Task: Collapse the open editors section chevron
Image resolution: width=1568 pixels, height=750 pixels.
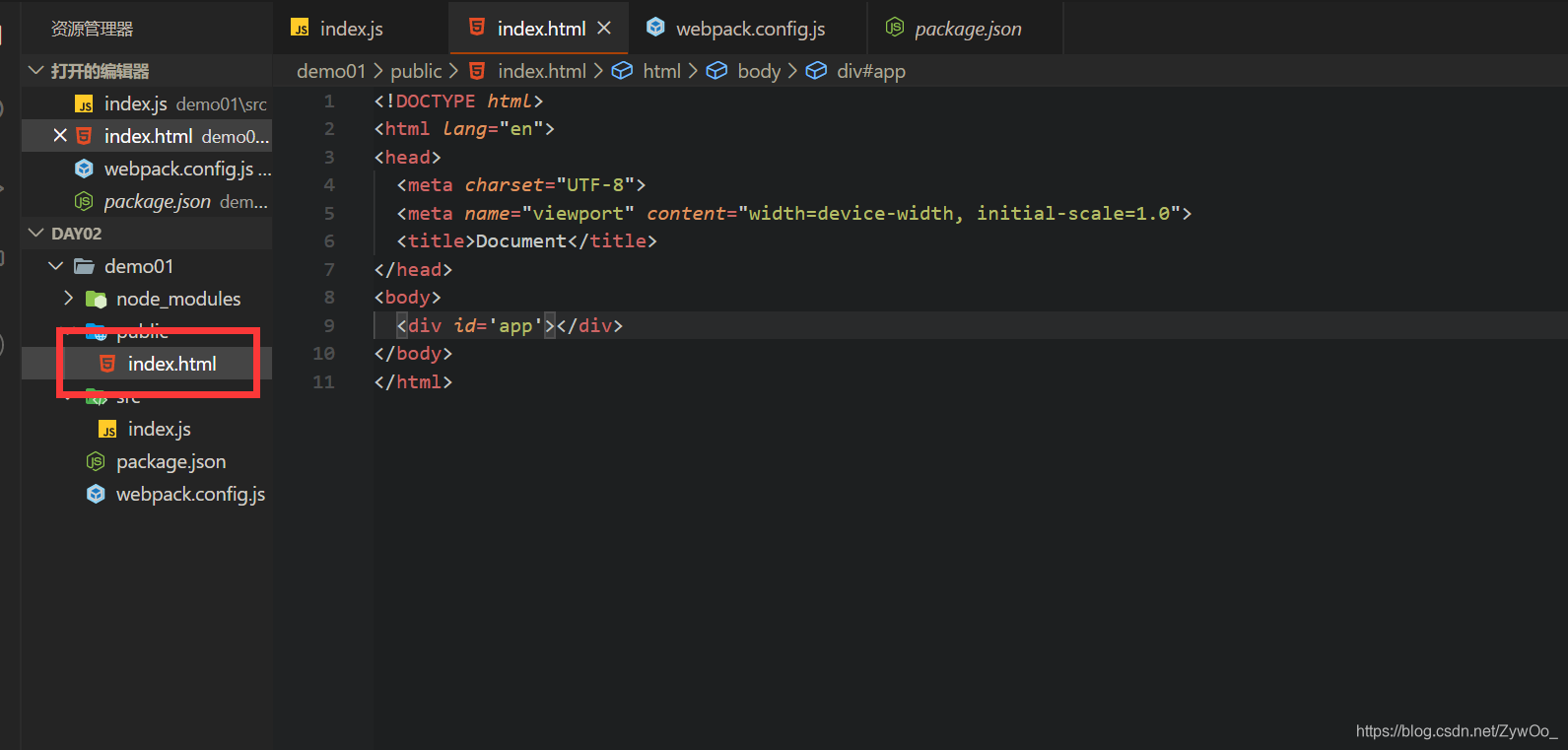Action: click(x=36, y=71)
